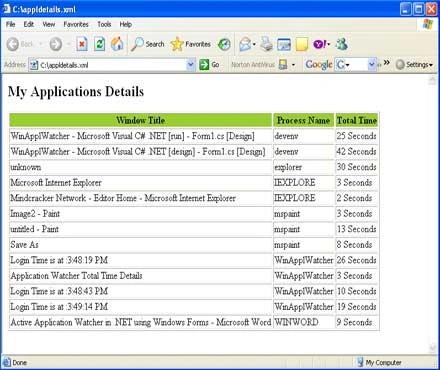Open the Yahoo Messenger icon

point(319,44)
